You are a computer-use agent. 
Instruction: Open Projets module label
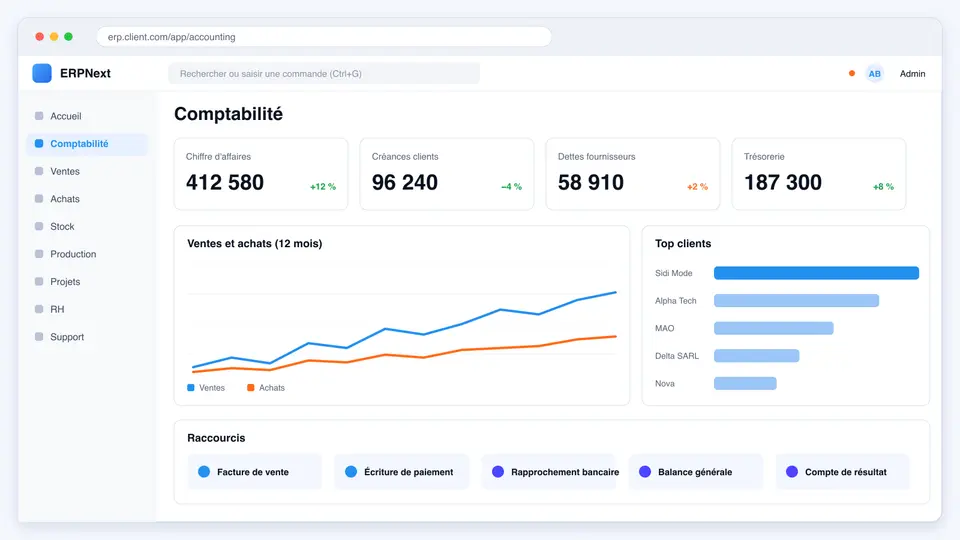click(x=65, y=282)
